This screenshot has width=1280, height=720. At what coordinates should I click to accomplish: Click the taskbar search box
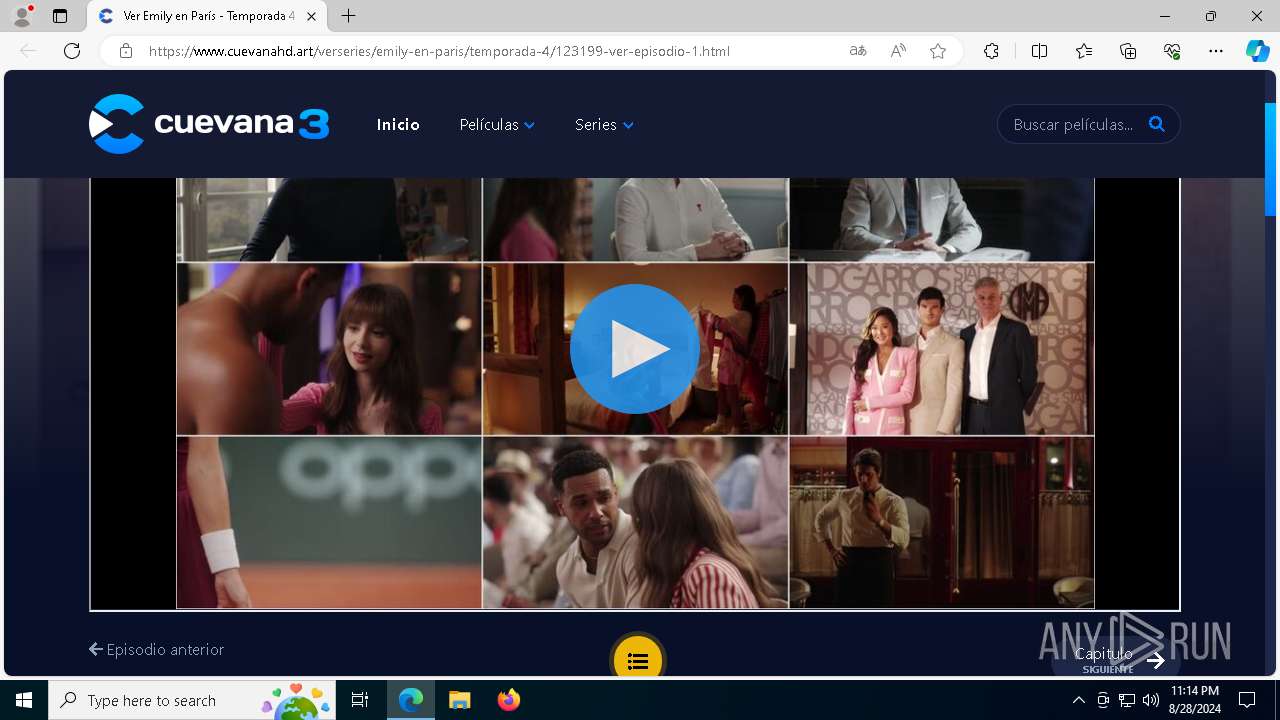pyautogui.click(x=193, y=700)
